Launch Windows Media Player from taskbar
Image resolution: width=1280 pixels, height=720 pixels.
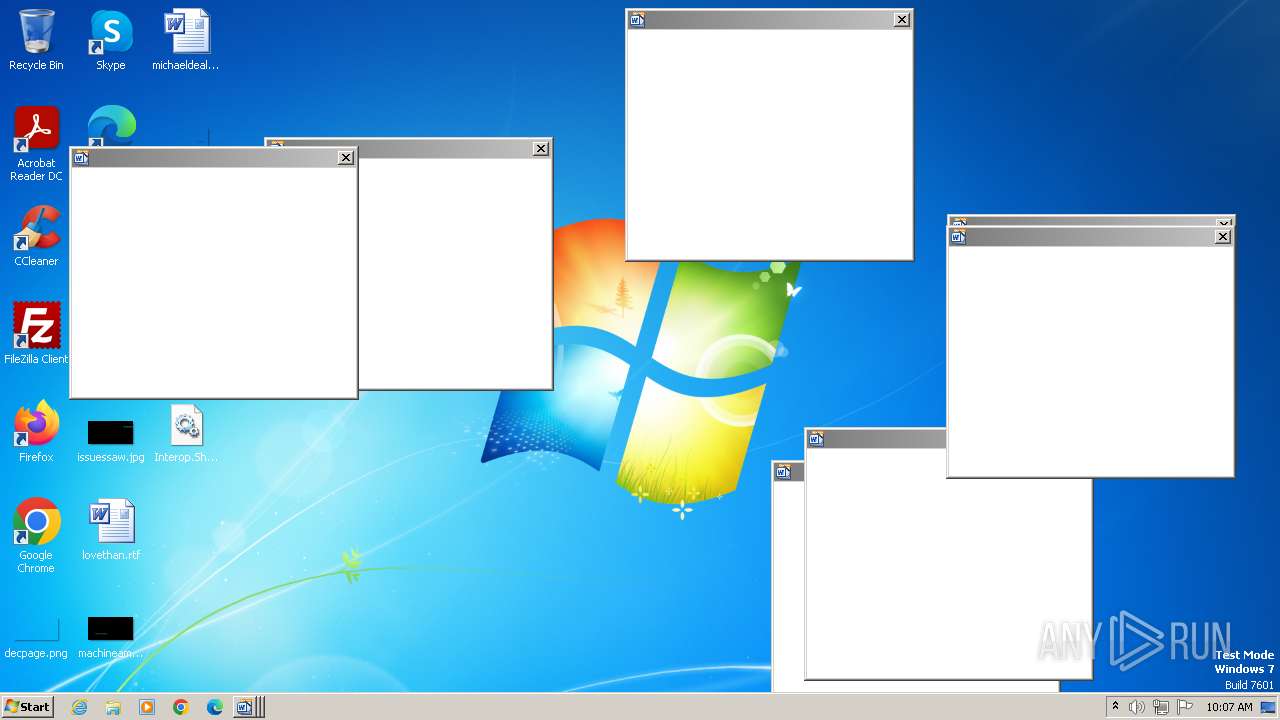click(x=147, y=707)
